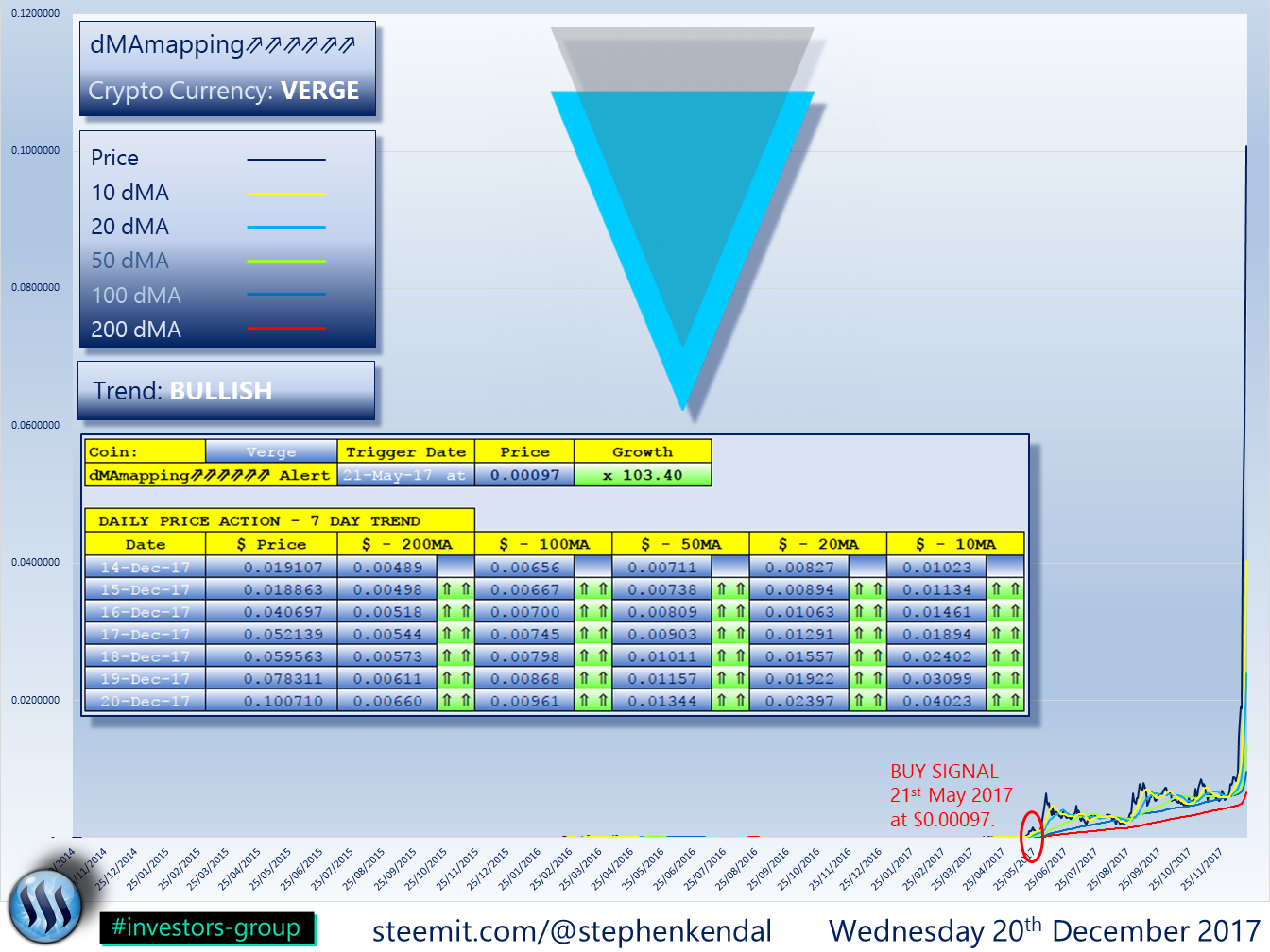
Task: Click up arrows in 15-Dec-17 200MA column
Action: point(455,589)
